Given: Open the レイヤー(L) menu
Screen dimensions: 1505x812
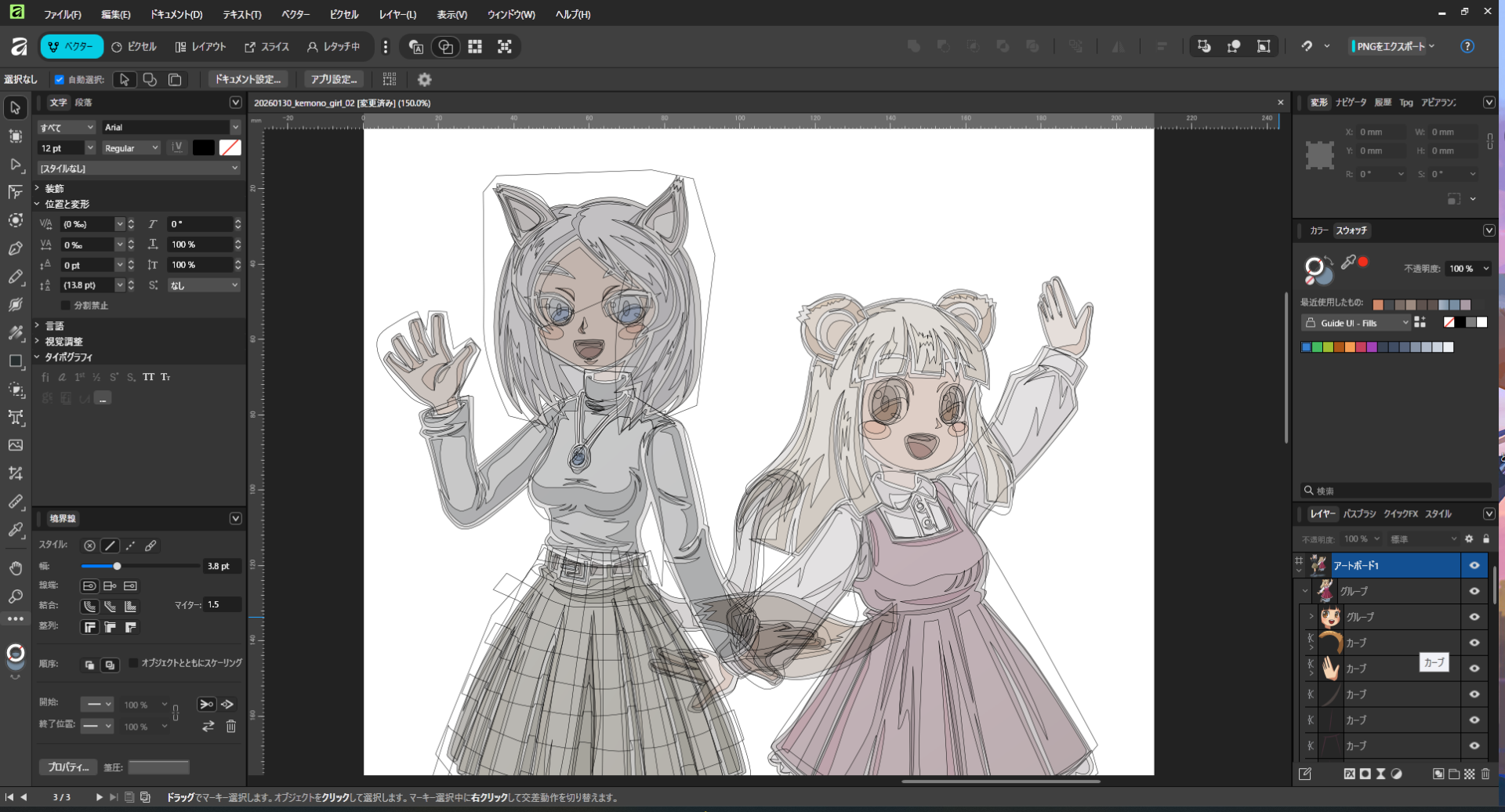Looking at the screenshot, I should (397, 14).
